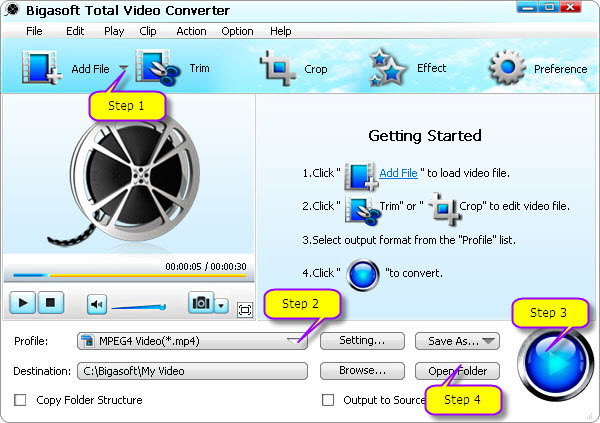600x423 pixels.
Task: Open the Play menu
Action: click(x=114, y=31)
